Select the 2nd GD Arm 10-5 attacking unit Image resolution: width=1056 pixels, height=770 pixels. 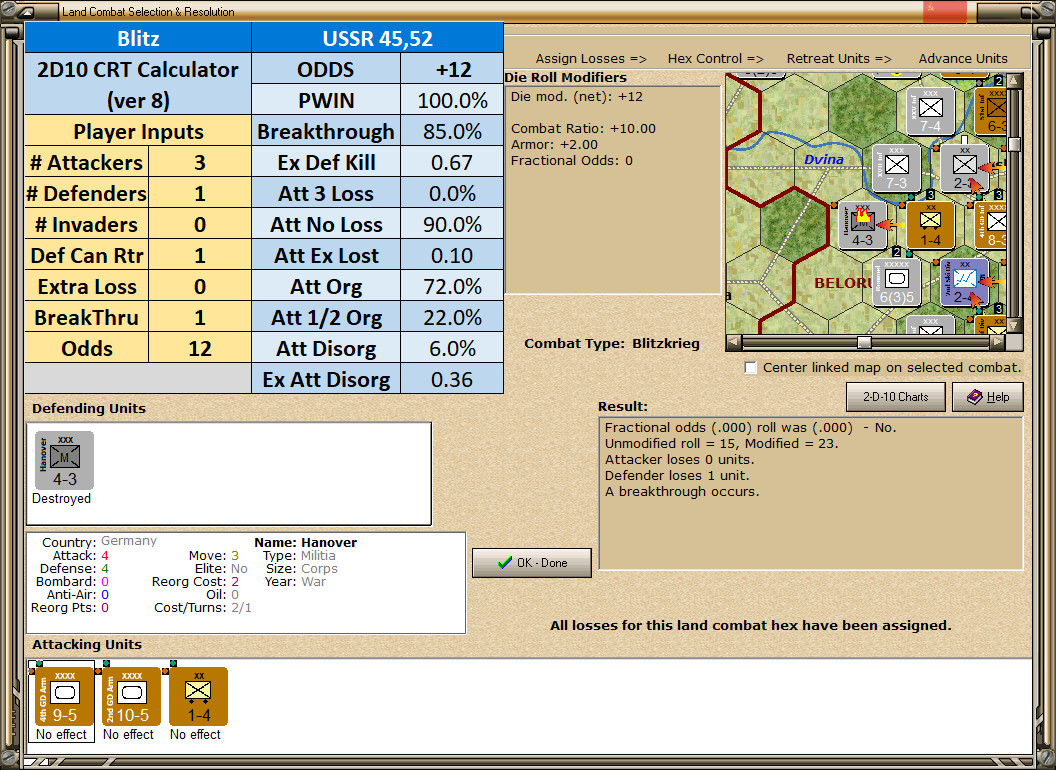(x=131, y=696)
